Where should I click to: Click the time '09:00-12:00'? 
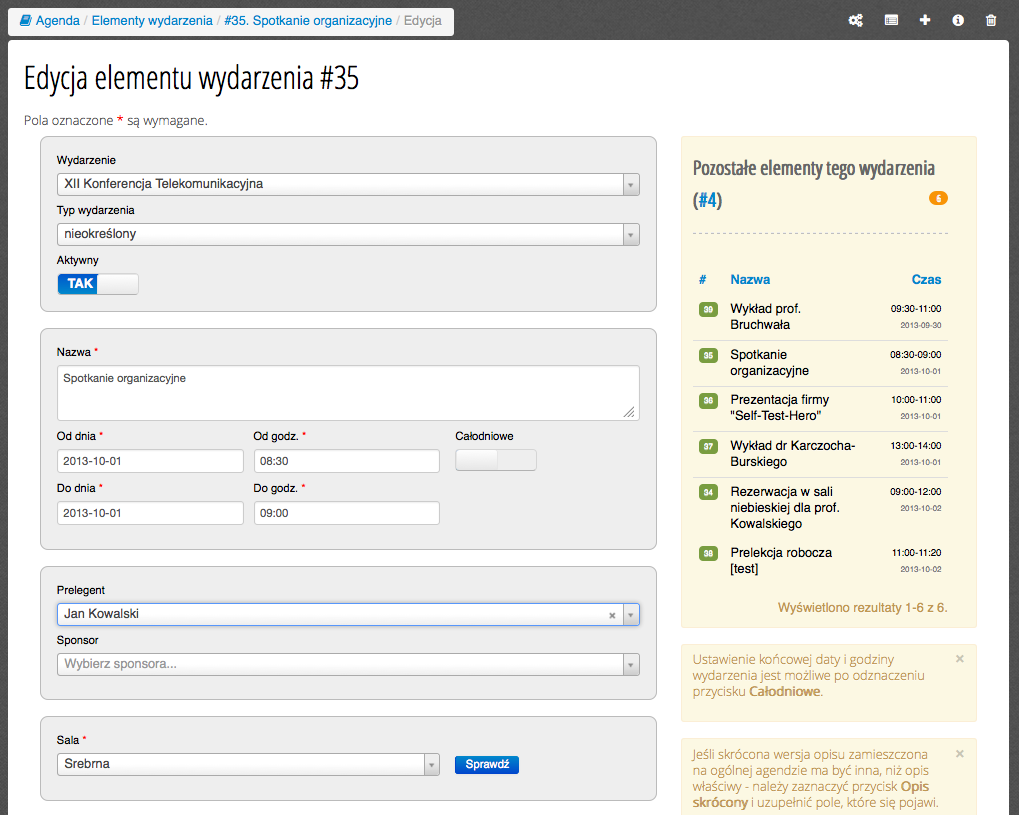pyautogui.click(x=916, y=491)
